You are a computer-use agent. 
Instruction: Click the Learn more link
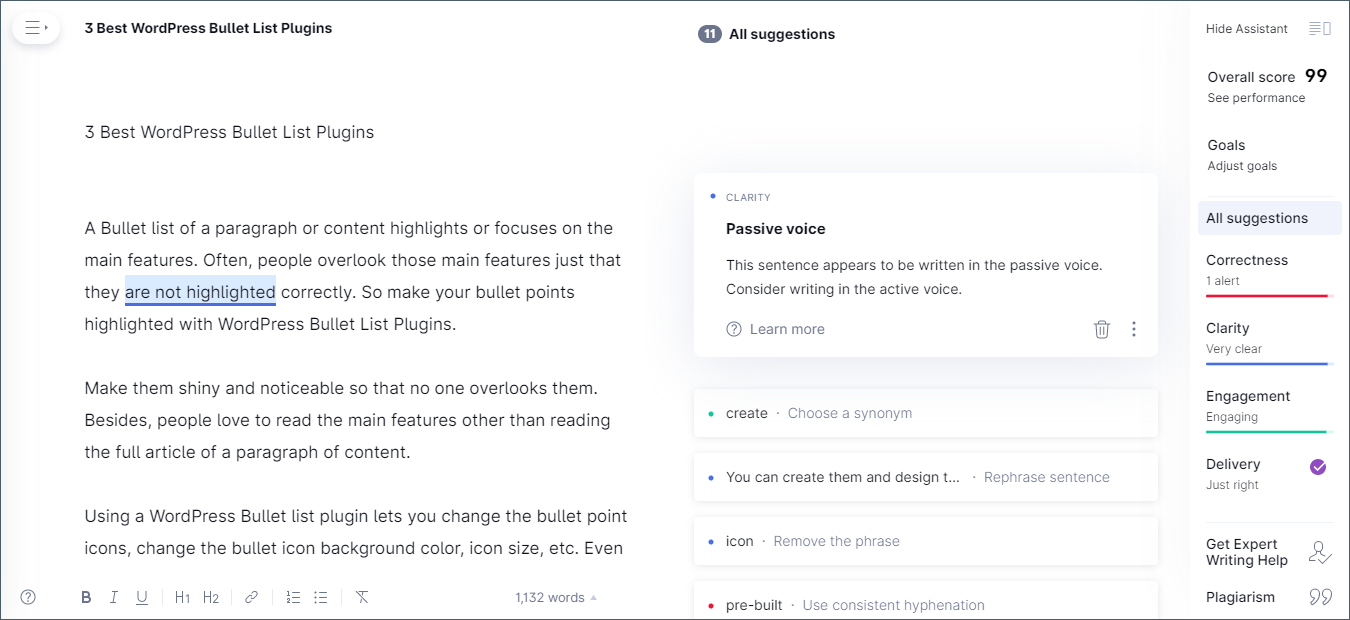click(787, 329)
